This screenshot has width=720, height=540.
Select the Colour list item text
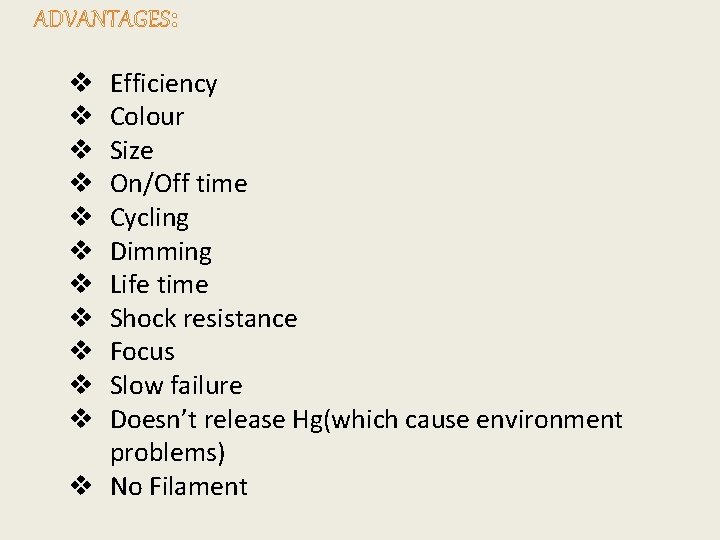click(x=147, y=117)
